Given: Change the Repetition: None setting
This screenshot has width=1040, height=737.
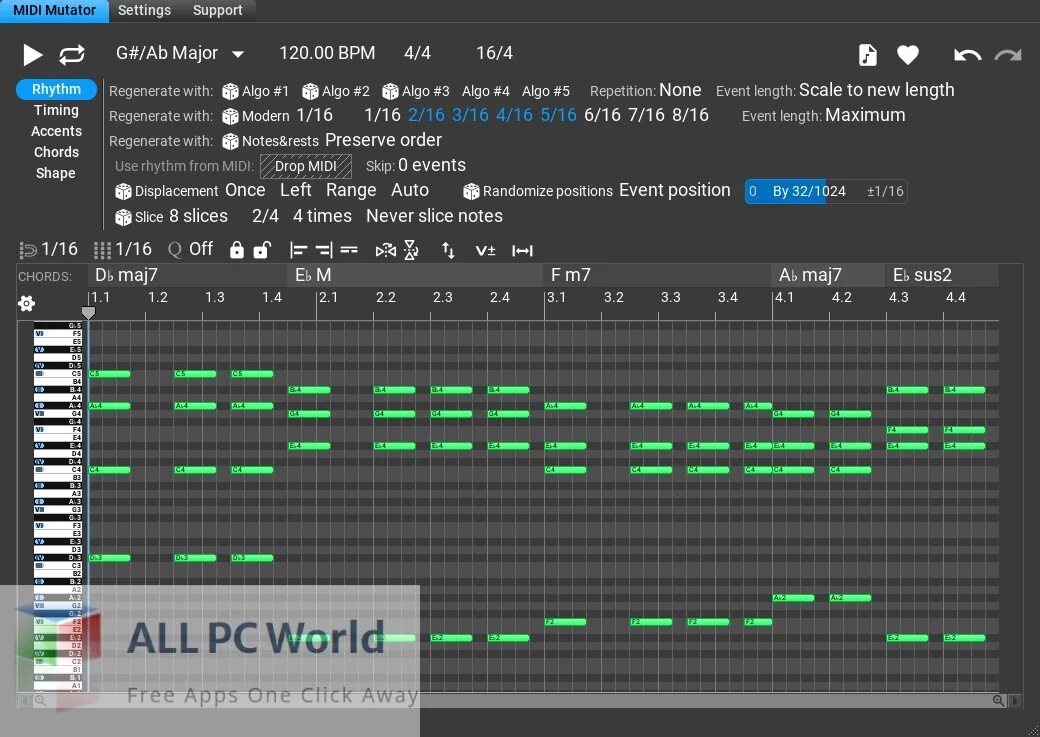Looking at the screenshot, I should (x=680, y=90).
